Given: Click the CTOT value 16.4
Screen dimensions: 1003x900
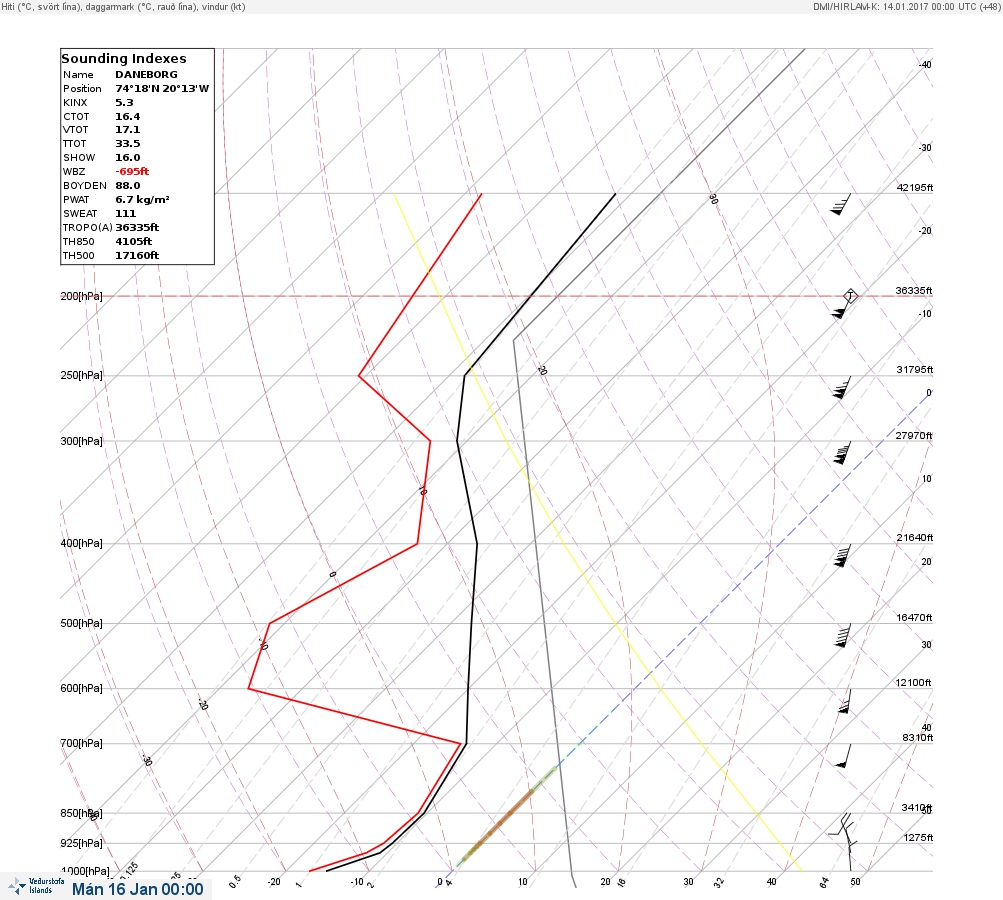Looking at the screenshot, I should (x=128, y=116).
